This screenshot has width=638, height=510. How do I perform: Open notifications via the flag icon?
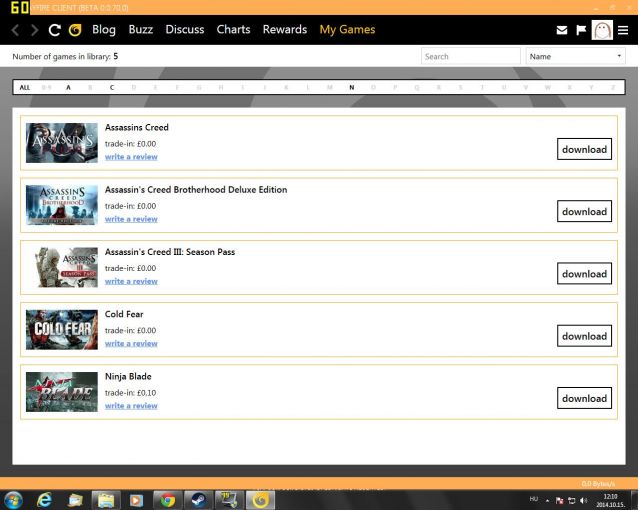pos(581,30)
